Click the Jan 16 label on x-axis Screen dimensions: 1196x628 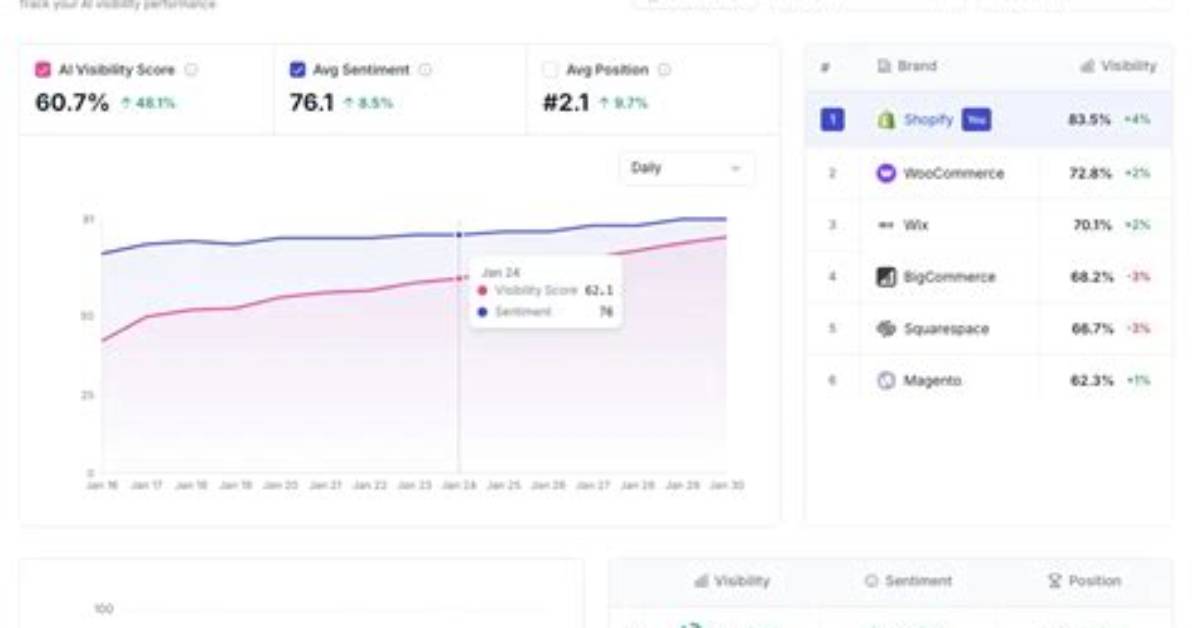102,485
